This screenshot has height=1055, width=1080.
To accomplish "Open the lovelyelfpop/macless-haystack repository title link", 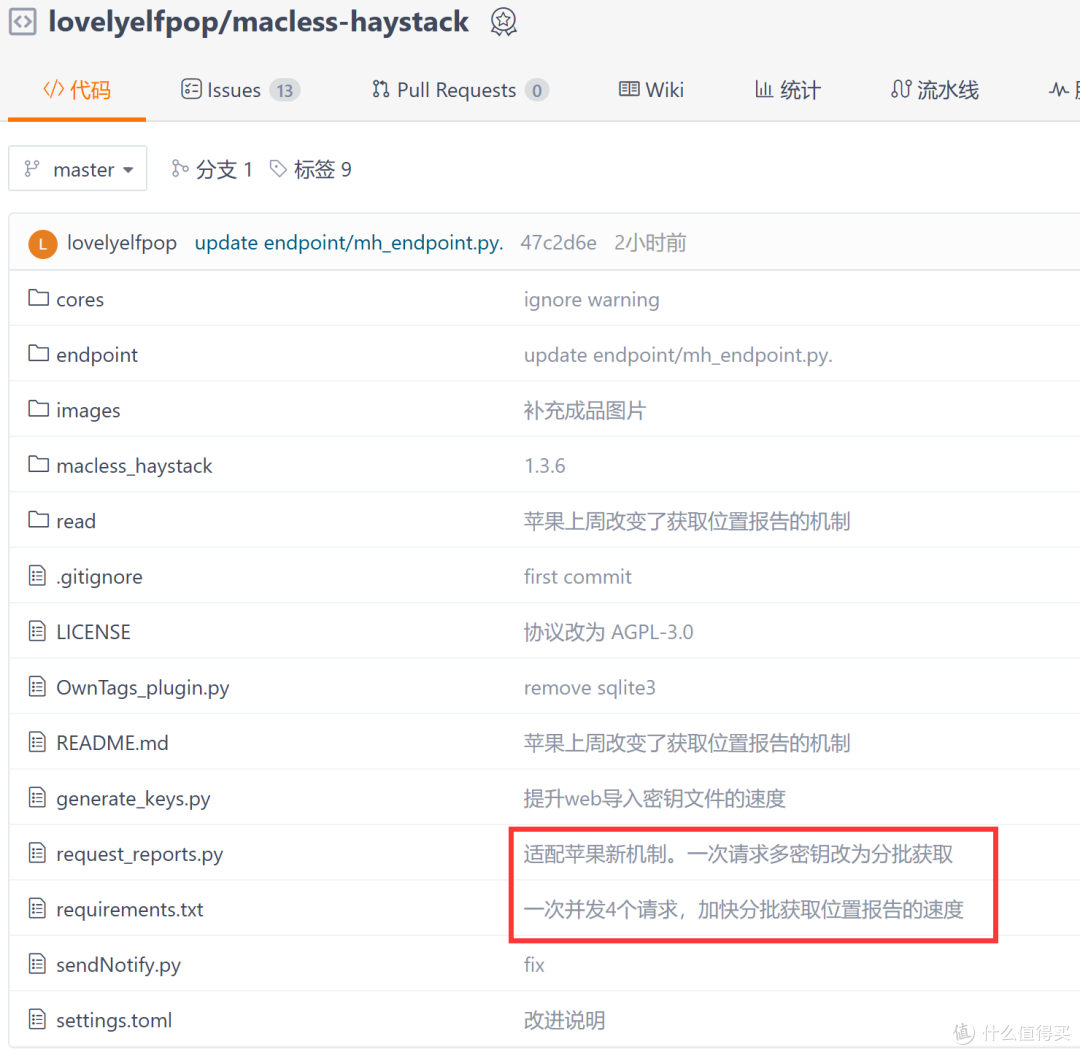I will 258,21.
